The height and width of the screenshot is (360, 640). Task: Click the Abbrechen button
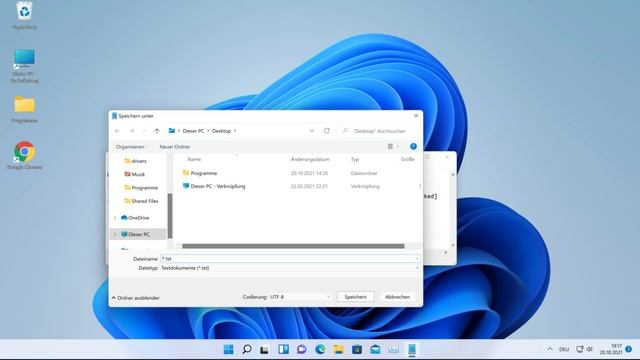click(397, 297)
